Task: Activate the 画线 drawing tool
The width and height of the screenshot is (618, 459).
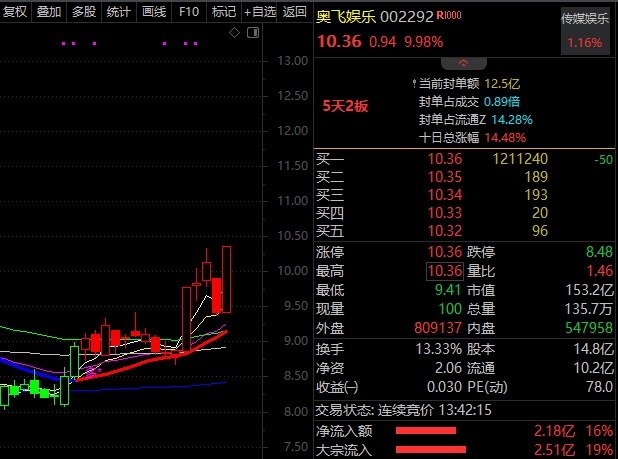Action: (x=154, y=12)
